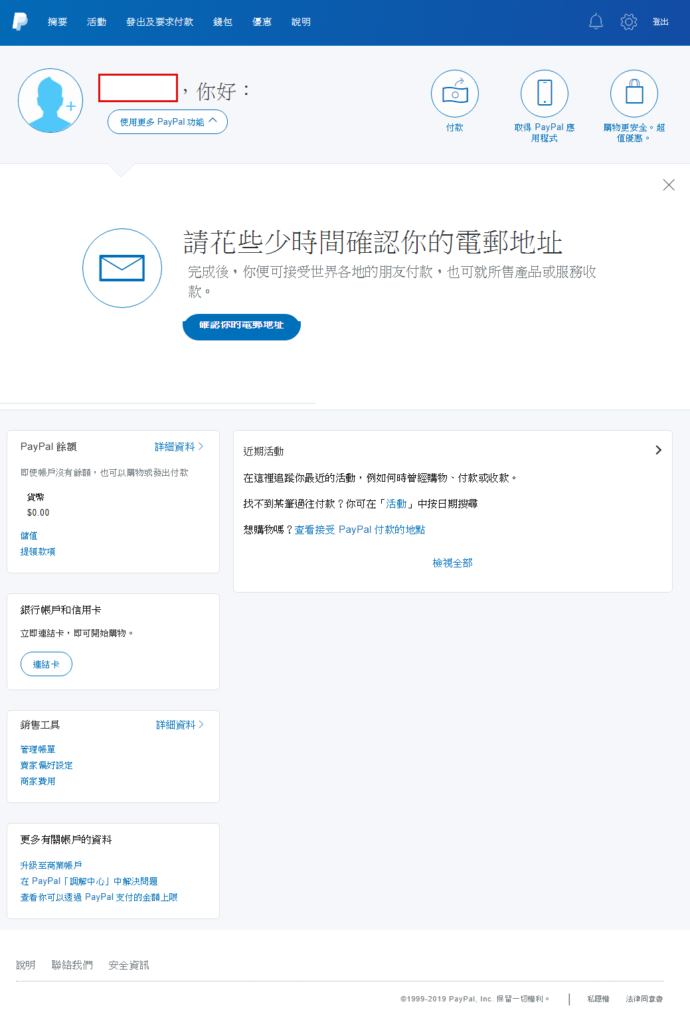Image resolution: width=690 pixels, height=1024 pixels.
Task: Open the settings gear icon
Action: point(629,22)
